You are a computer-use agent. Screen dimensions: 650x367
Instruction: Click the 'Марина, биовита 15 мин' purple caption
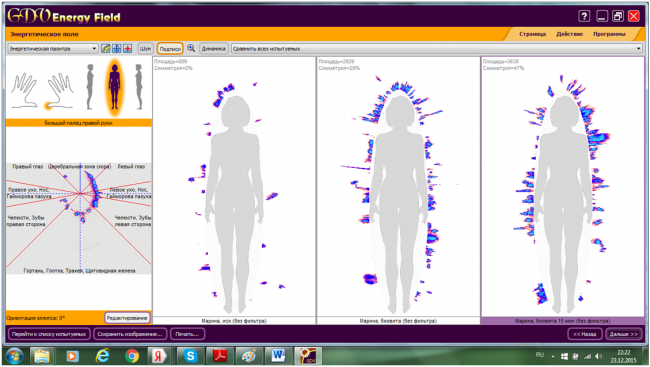(x=563, y=321)
